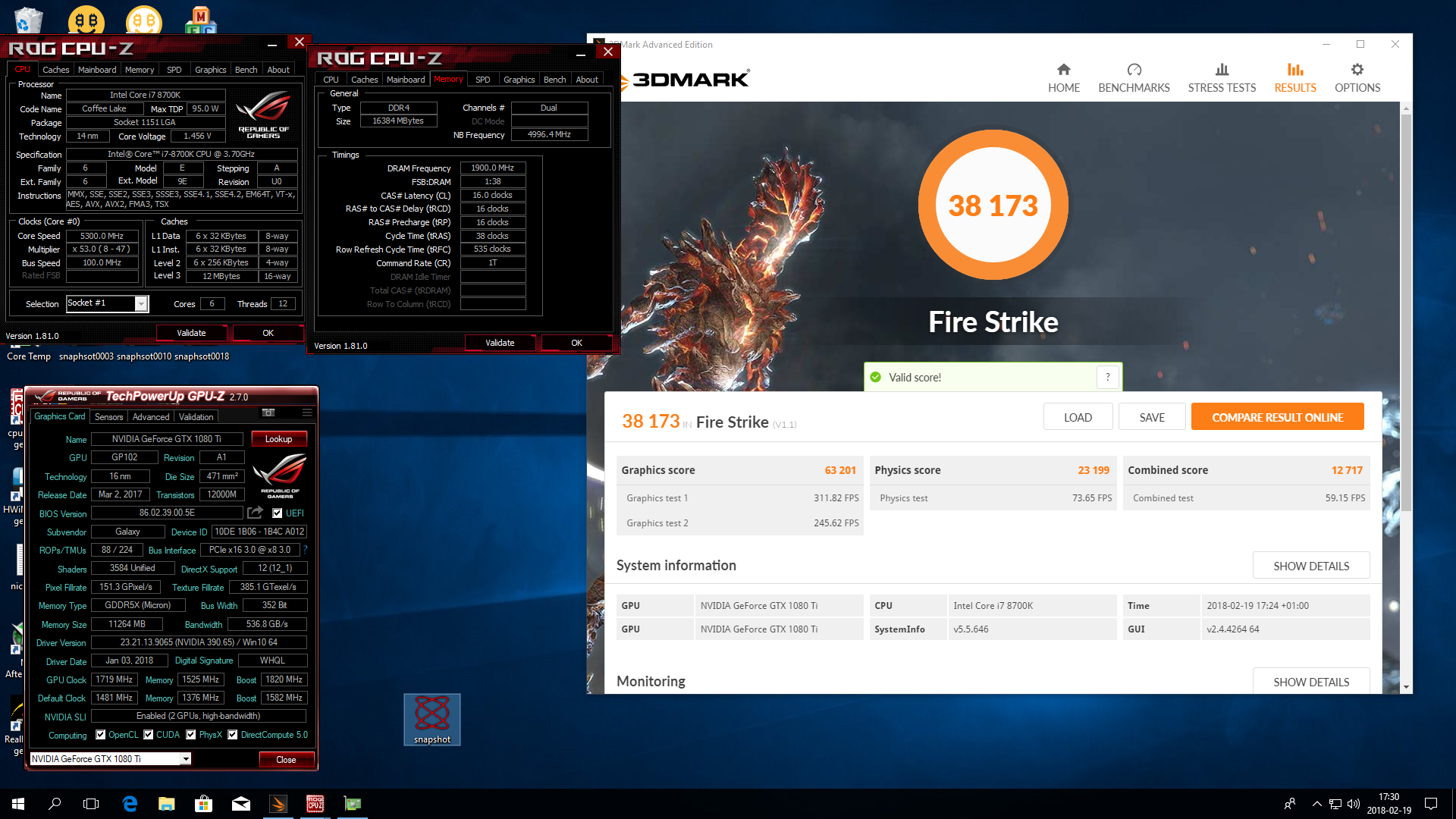Open GPU-Z hamburger menu icon
Viewport: 1456px width, 819px height.
[307, 413]
